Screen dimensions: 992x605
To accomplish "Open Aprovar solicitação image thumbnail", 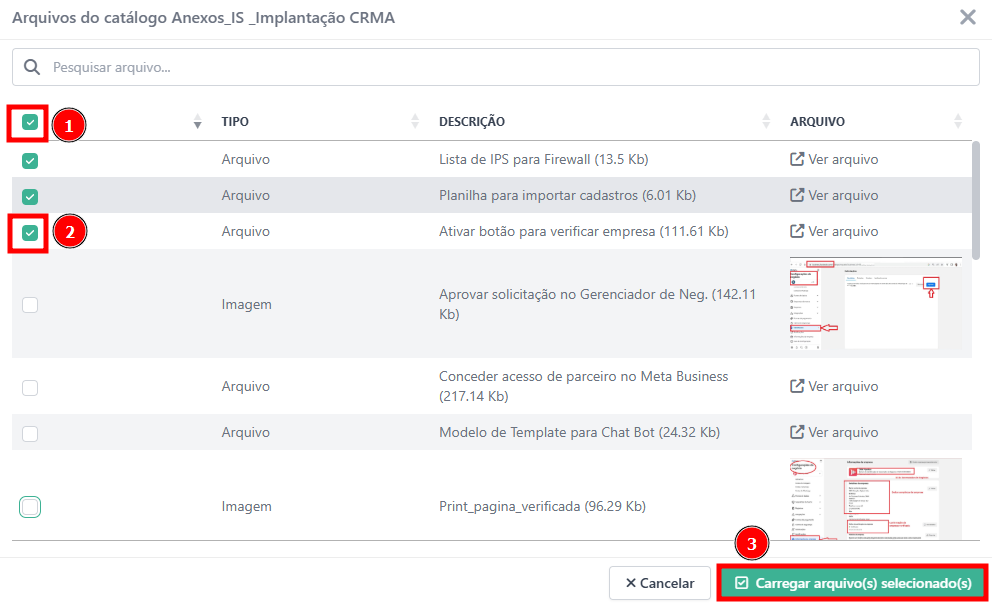I will click(875, 305).
